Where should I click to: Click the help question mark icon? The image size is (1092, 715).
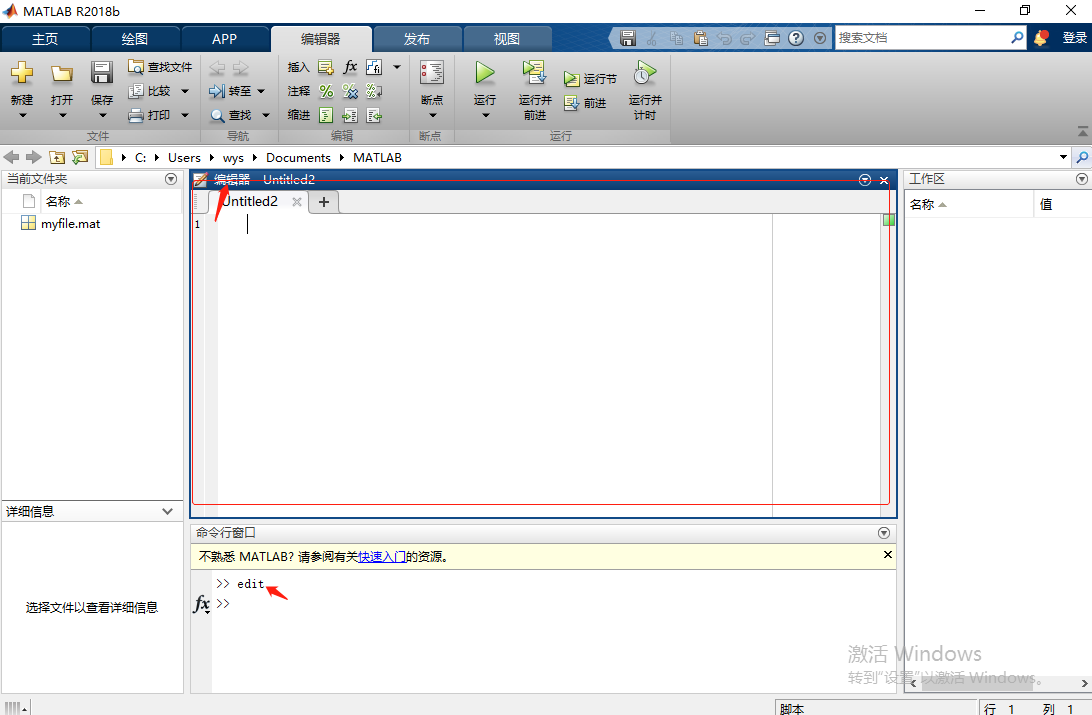point(796,38)
